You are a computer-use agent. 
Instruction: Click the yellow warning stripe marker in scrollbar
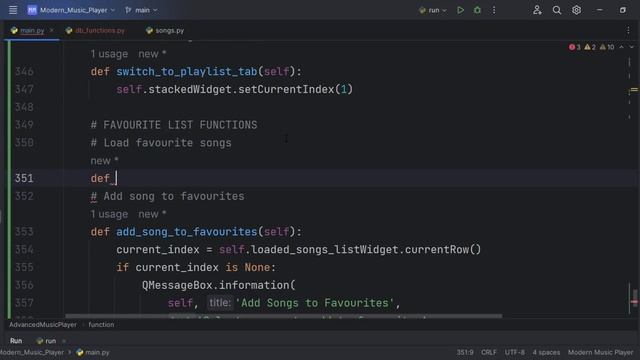[634, 90]
